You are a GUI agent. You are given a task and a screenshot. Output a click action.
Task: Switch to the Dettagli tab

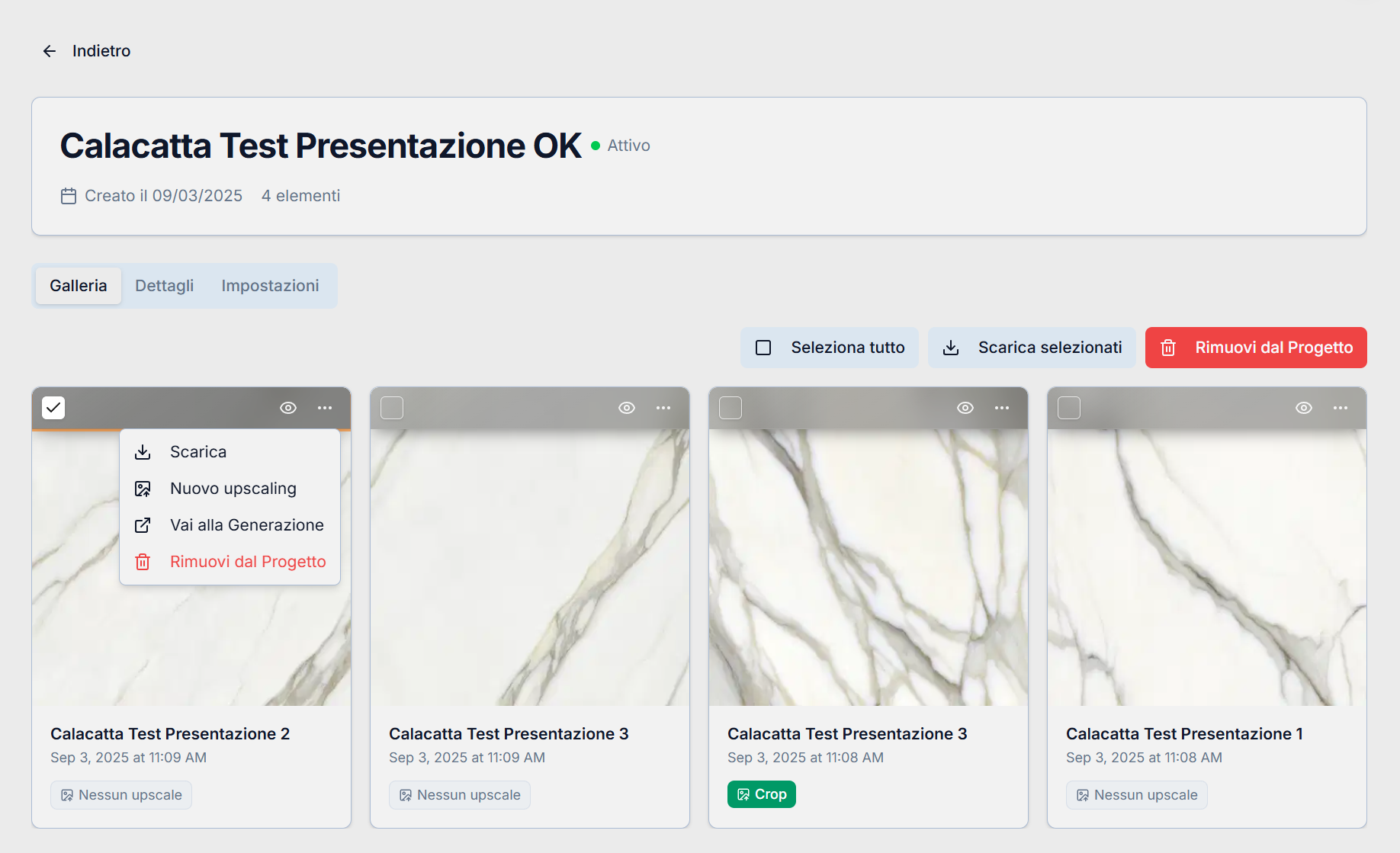[x=164, y=286]
